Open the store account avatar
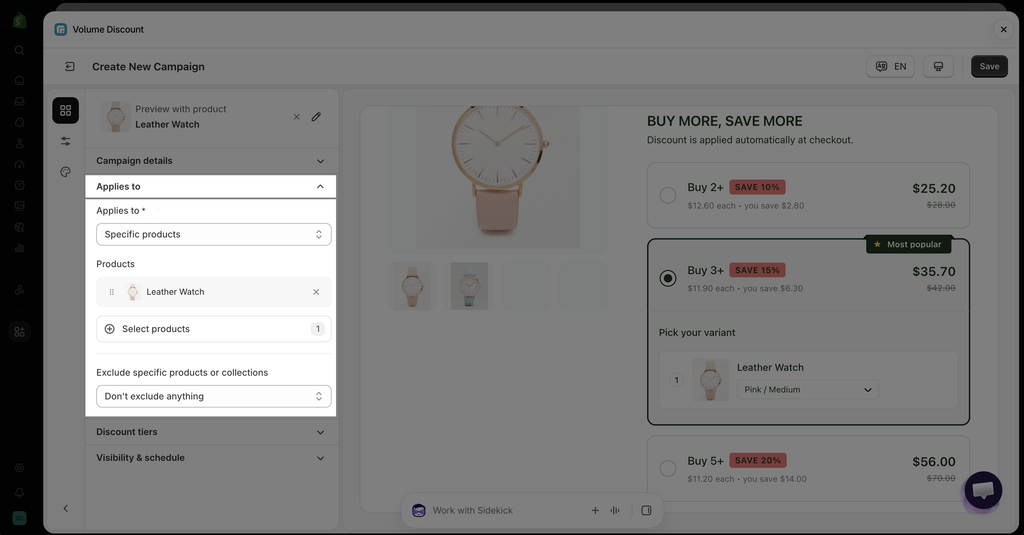1024x535 pixels. (x=20, y=518)
